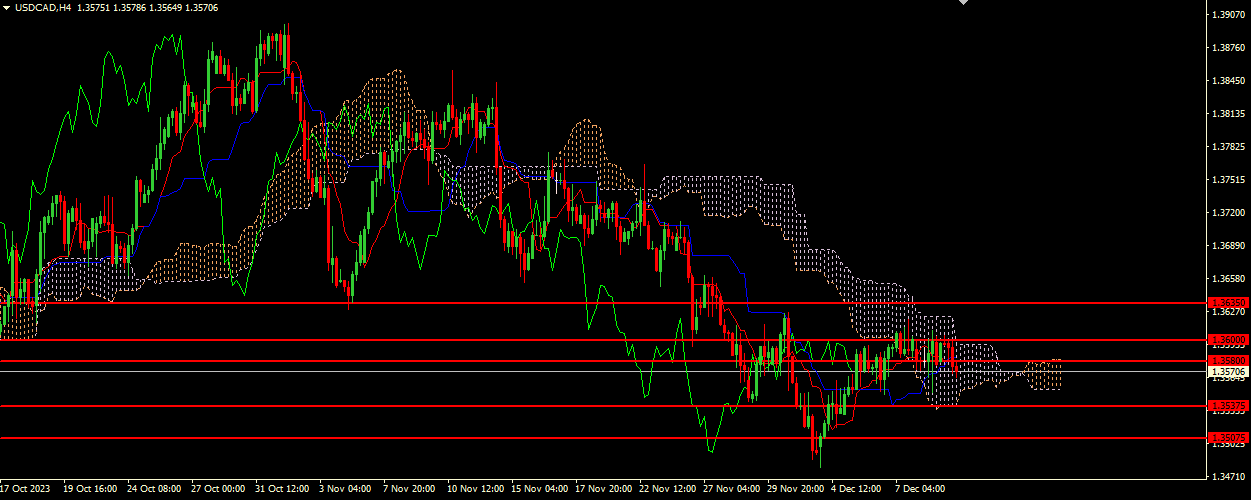Select the 1.35800 red price label

coord(1229,360)
